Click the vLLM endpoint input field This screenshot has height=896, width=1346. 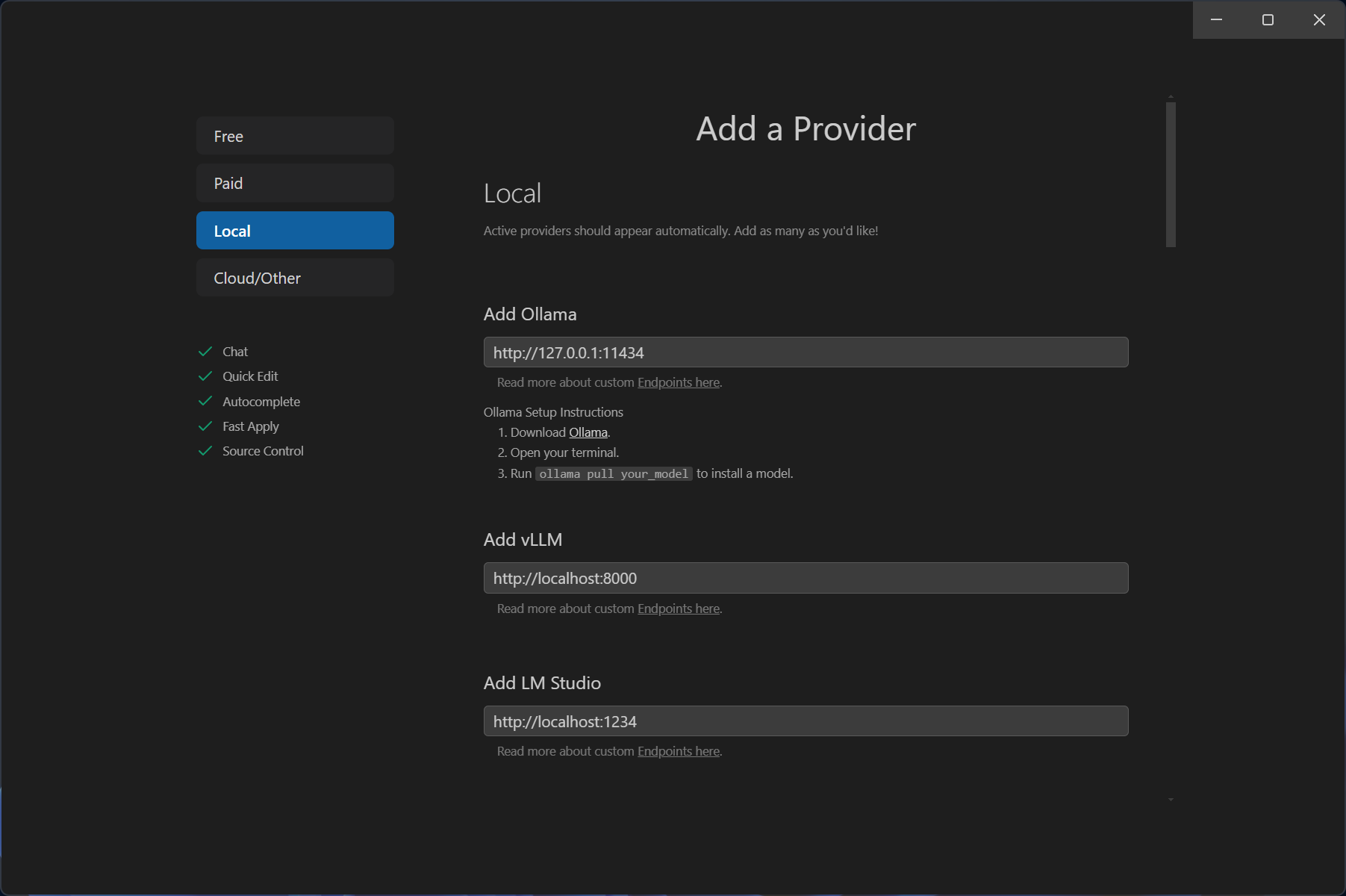806,578
